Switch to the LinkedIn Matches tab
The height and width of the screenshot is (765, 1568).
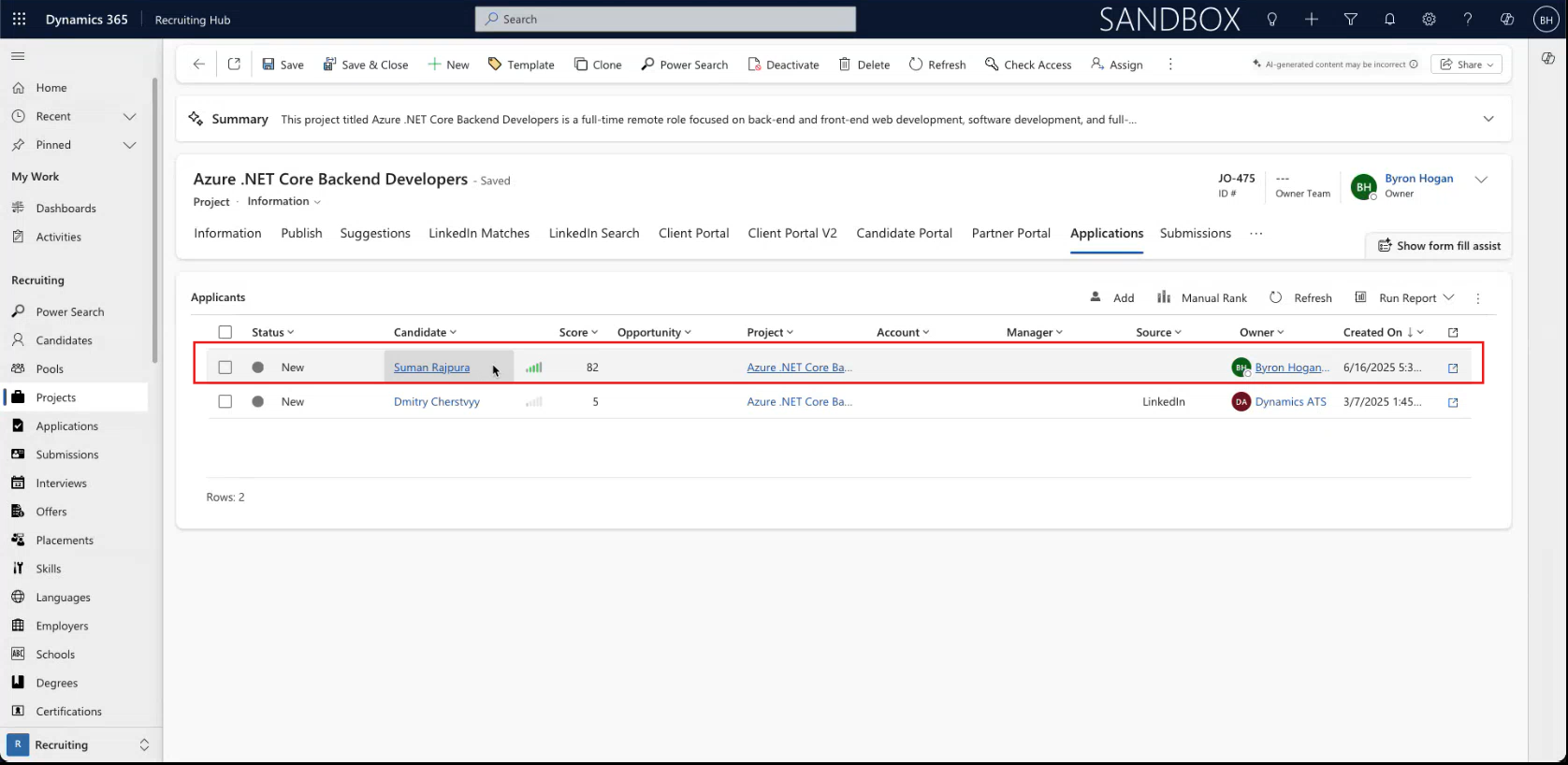(479, 233)
